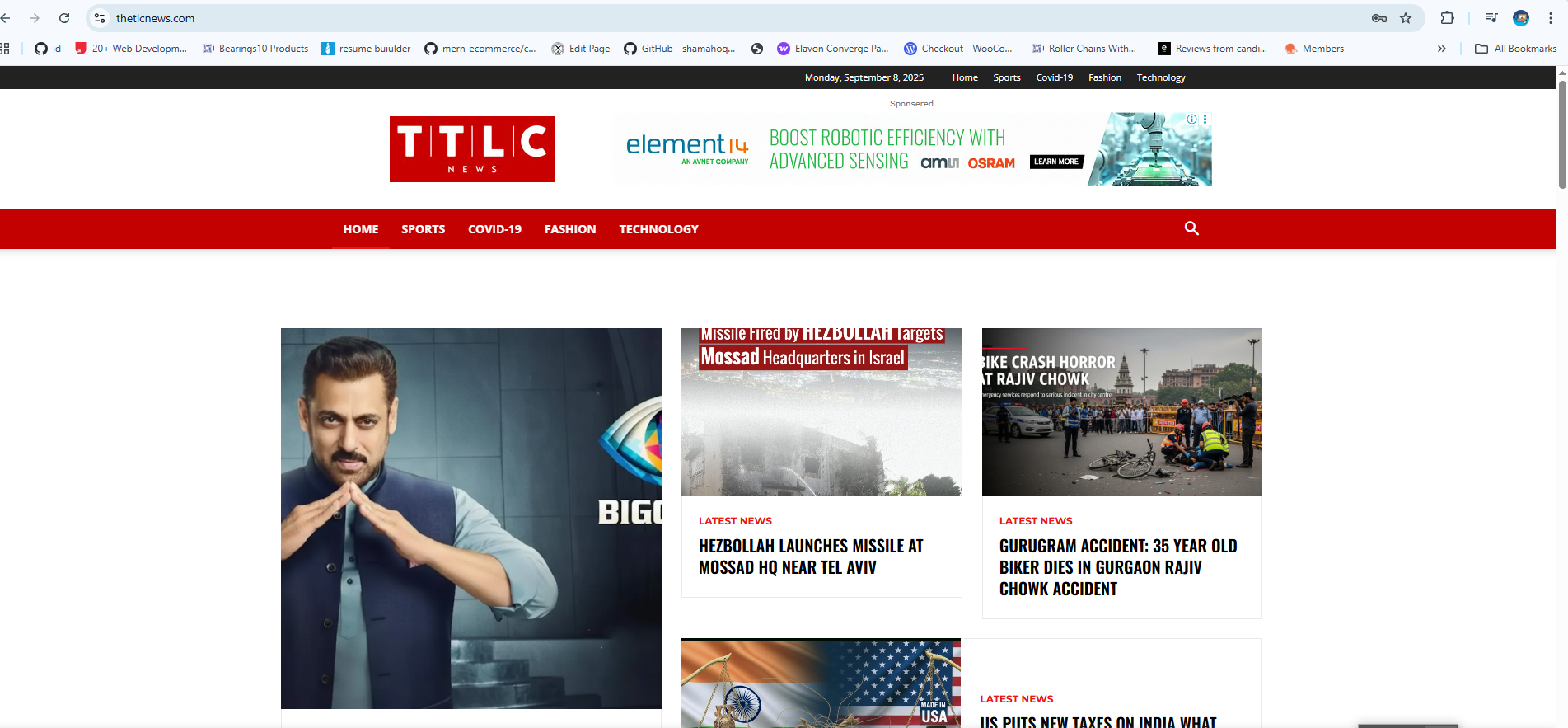Open the 'Elavon Converge Pa...' bookmark

click(x=833, y=49)
